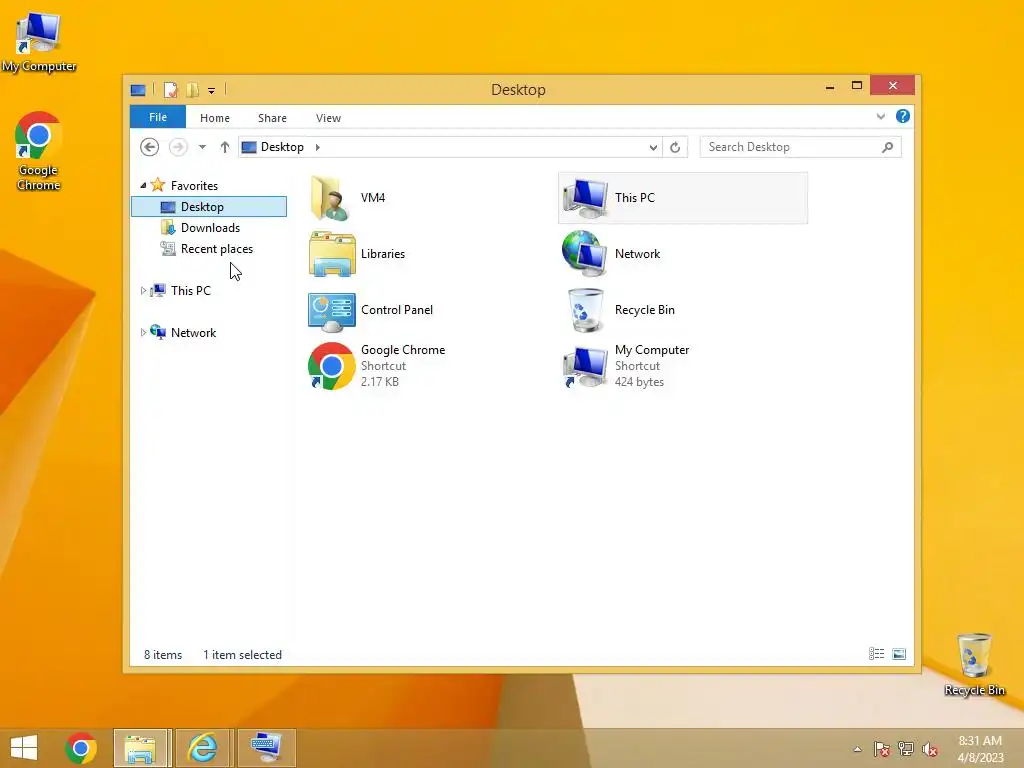Select the Network icon in file list
The width and height of the screenshot is (1024, 768).
(x=585, y=253)
